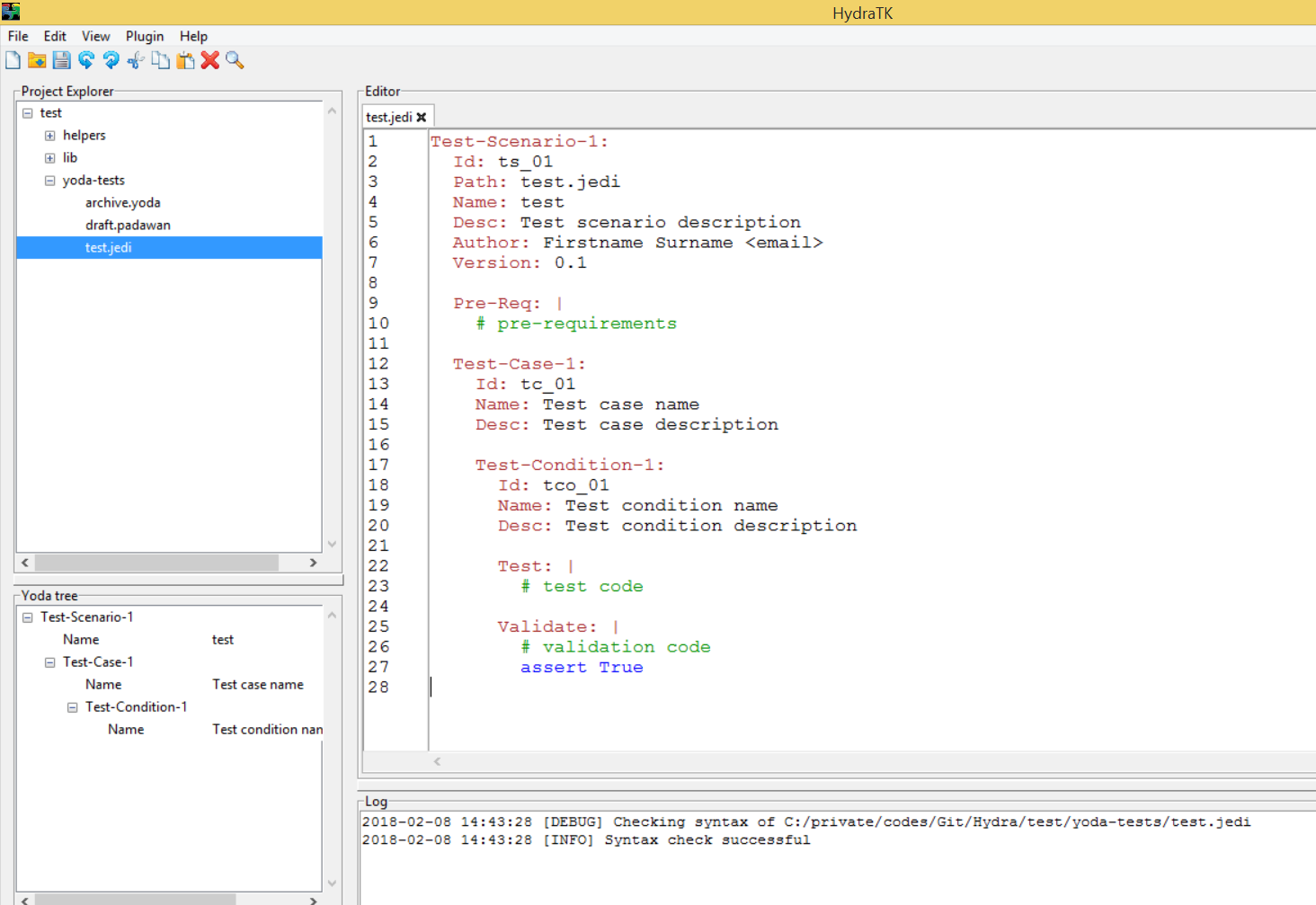Image resolution: width=1316 pixels, height=905 pixels.
Task: Click Project Explorer horizontal scrollbar thumb
Action: pos(156,563)
